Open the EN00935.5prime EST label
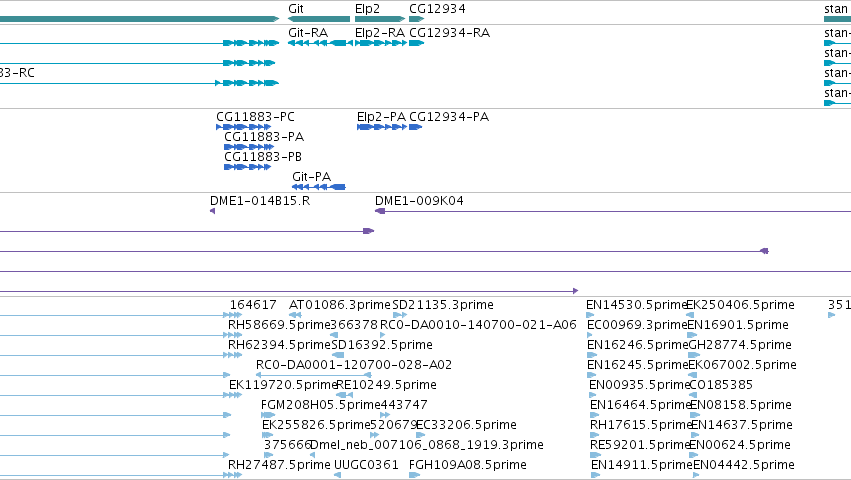This screenshot has width=851, height=480. point(639,386)
